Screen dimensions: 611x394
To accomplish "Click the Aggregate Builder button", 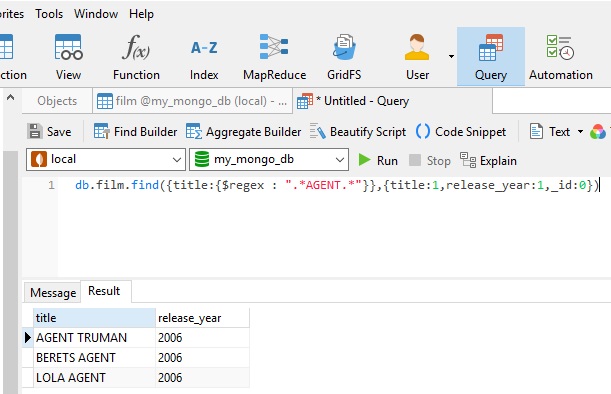I will click(244, 132).
